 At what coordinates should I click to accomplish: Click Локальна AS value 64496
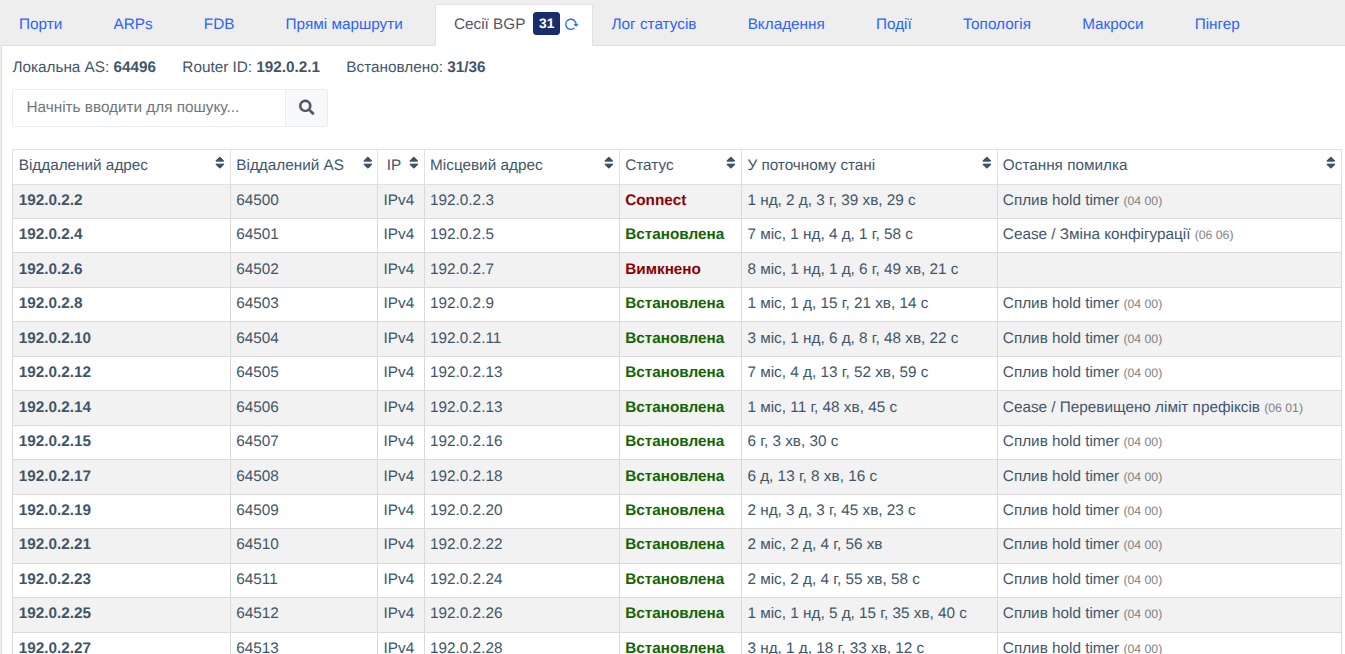(135, 67)
